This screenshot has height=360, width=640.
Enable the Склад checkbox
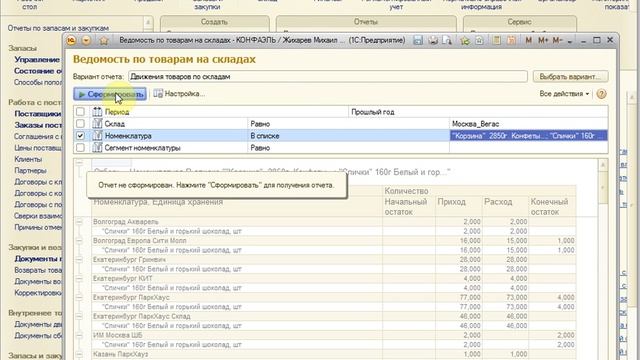[x=80, y=124]
